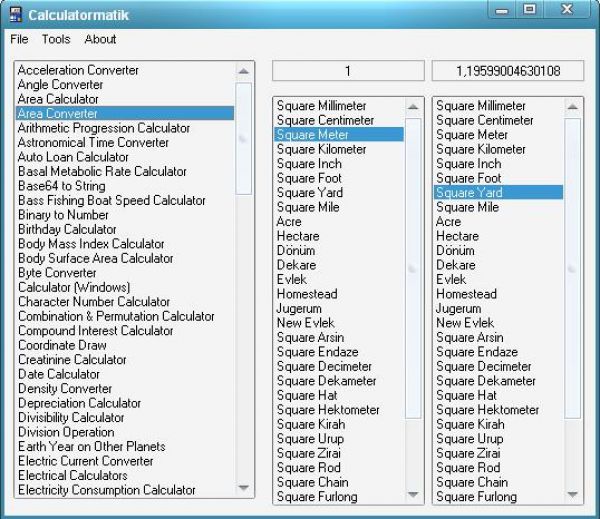600x519 pixels.
Task: Select Byte Converter
Action: 125,273
